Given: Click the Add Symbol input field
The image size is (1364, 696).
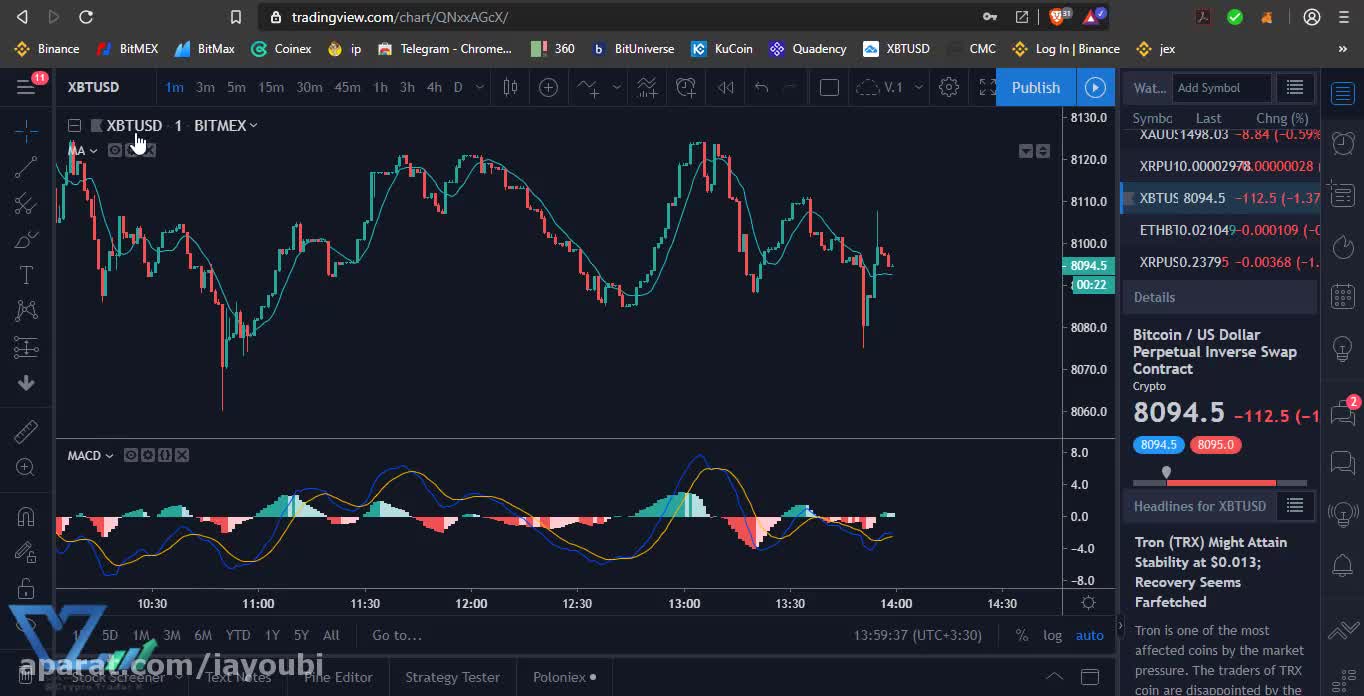Looking at the screenshot, I should (x=1221, y=87).
